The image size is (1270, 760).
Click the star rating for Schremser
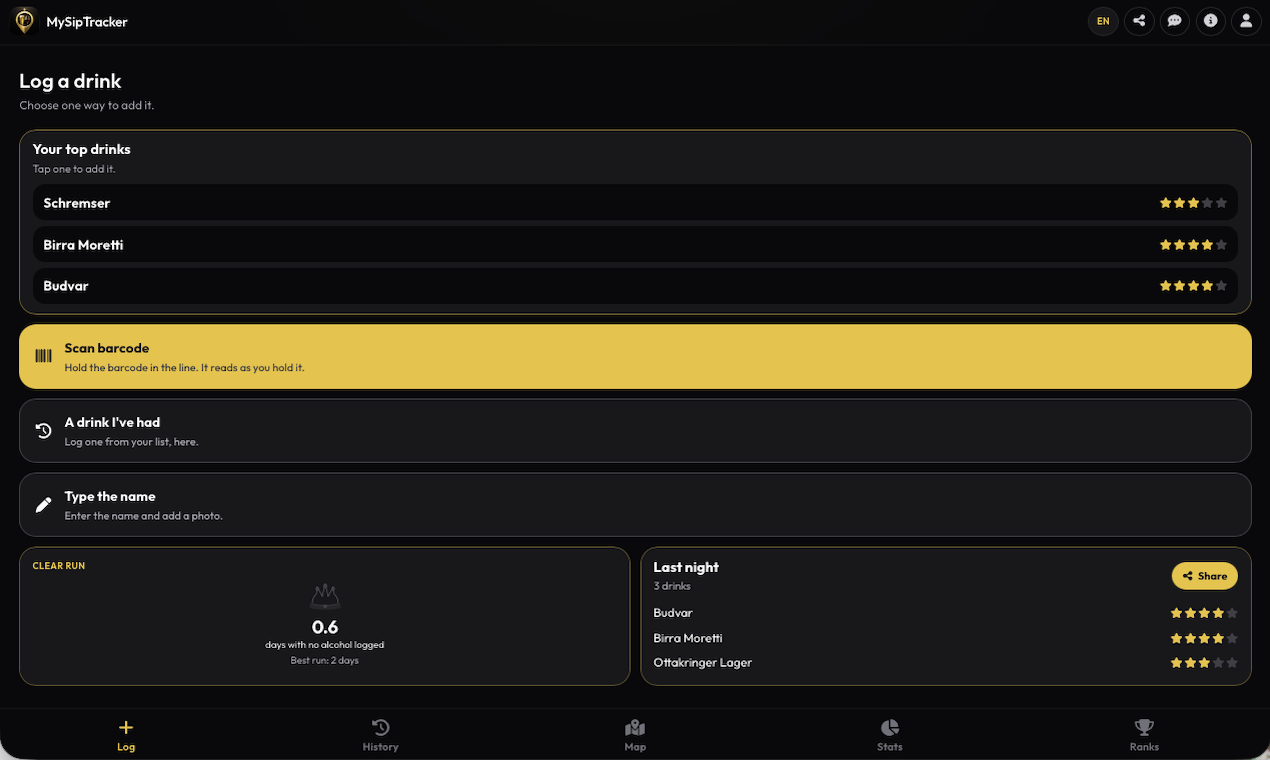1193,203
